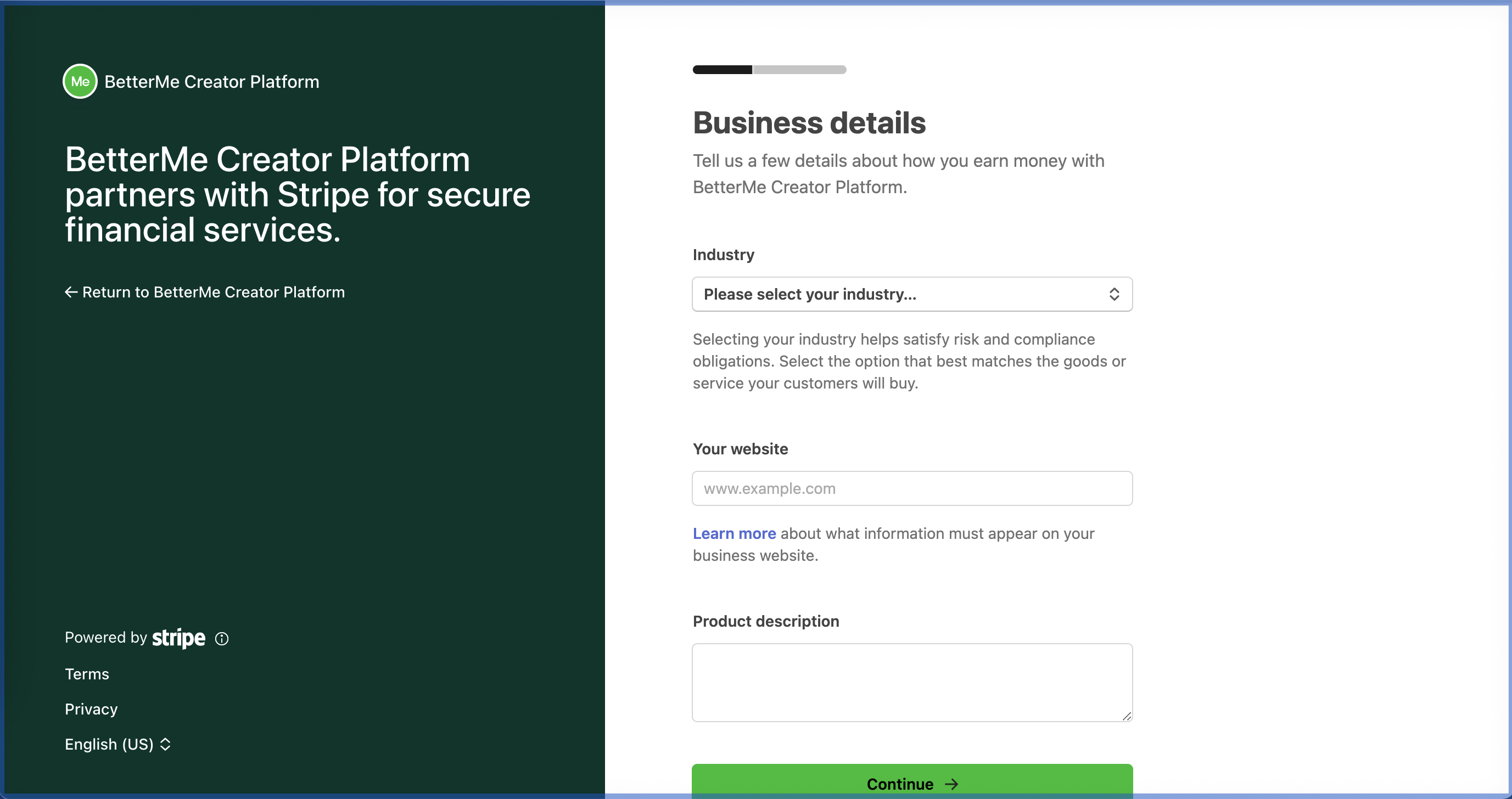Open the Industry selection dropdown
The image size is (1512, 799).
911,294
